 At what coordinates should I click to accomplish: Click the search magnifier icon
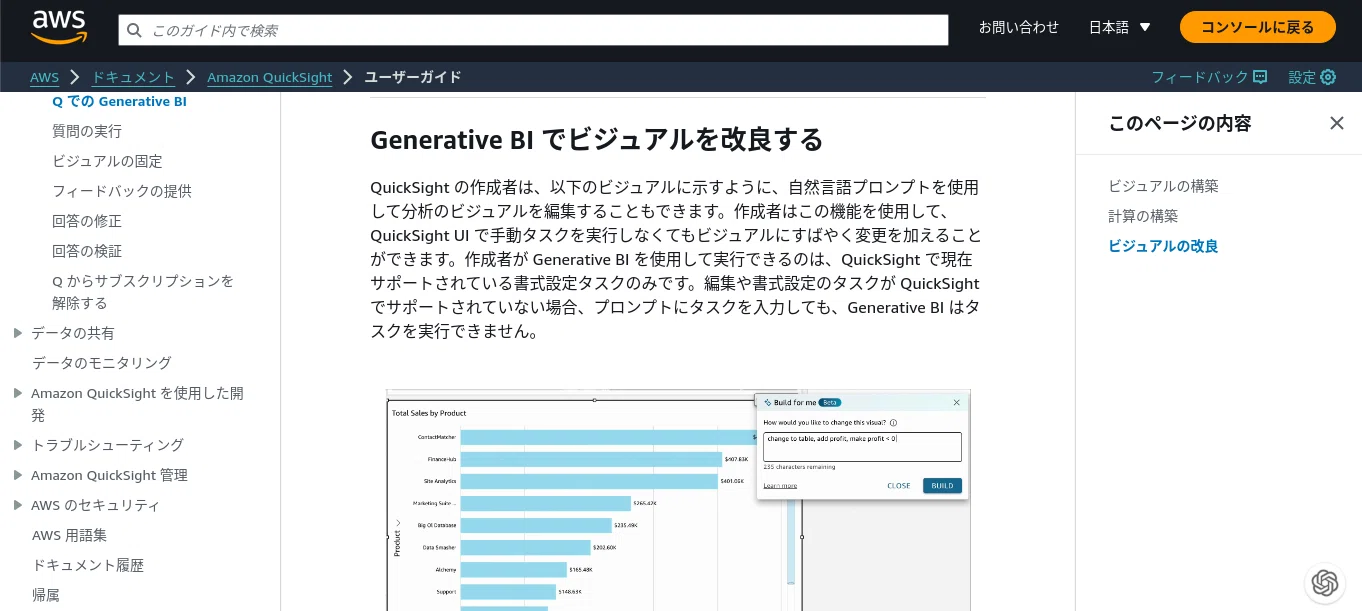coord(135,31)
